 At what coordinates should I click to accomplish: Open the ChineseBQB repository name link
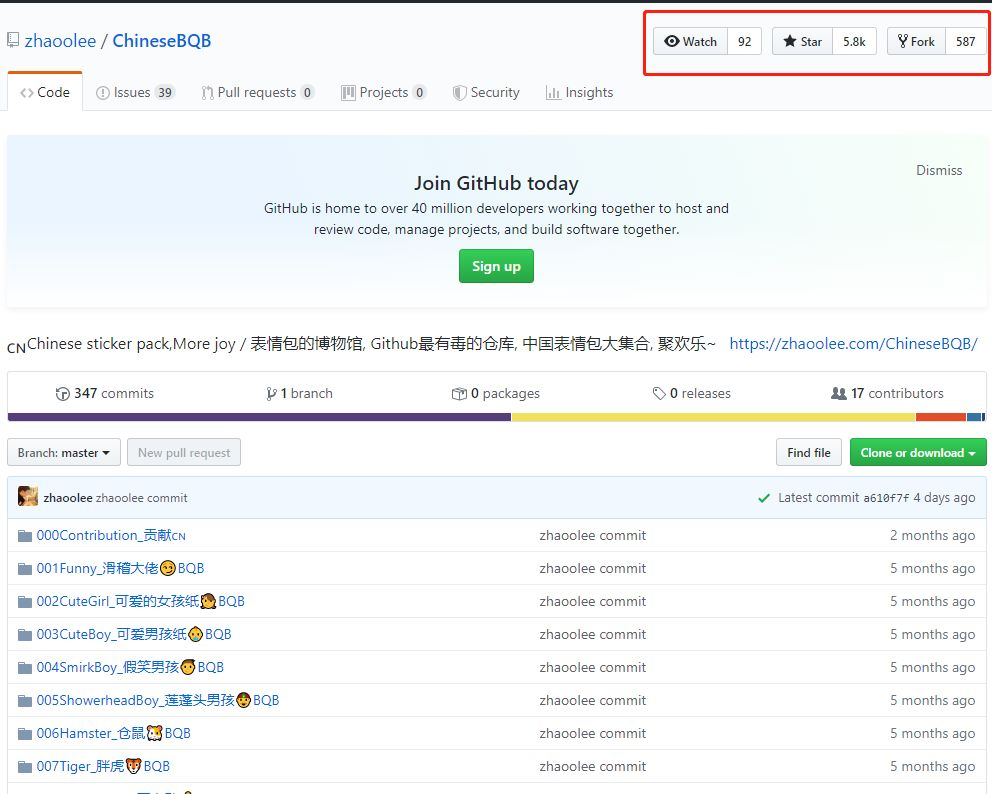[x=161, y=41]
